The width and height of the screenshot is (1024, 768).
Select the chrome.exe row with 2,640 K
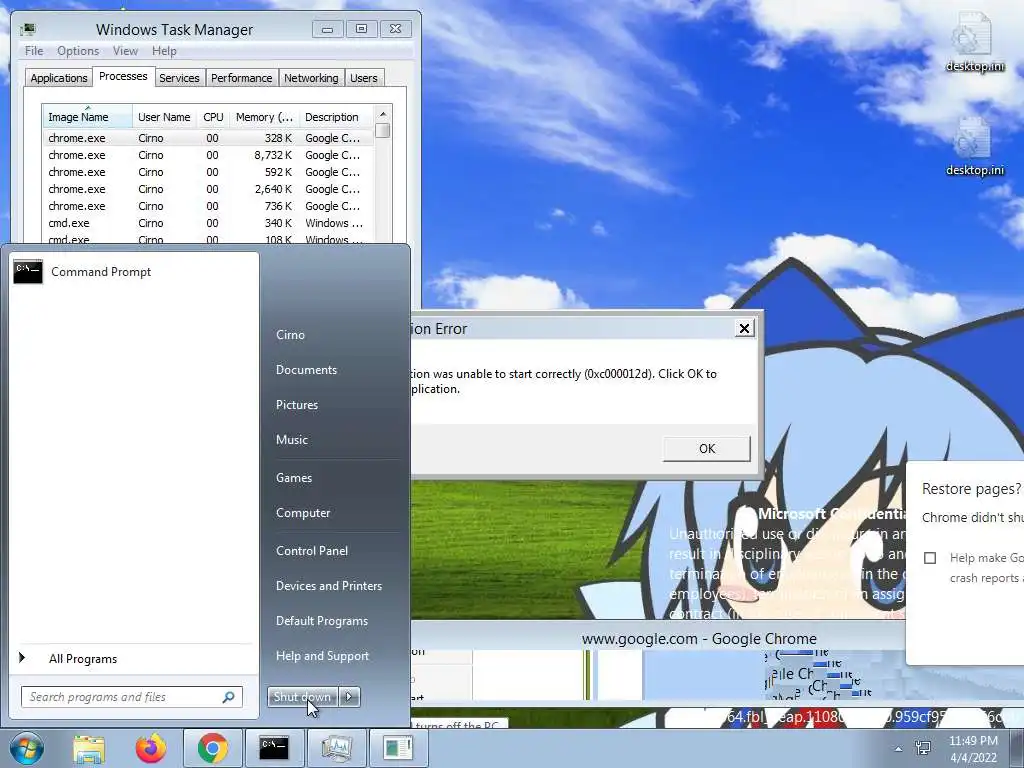coord(208,189)
